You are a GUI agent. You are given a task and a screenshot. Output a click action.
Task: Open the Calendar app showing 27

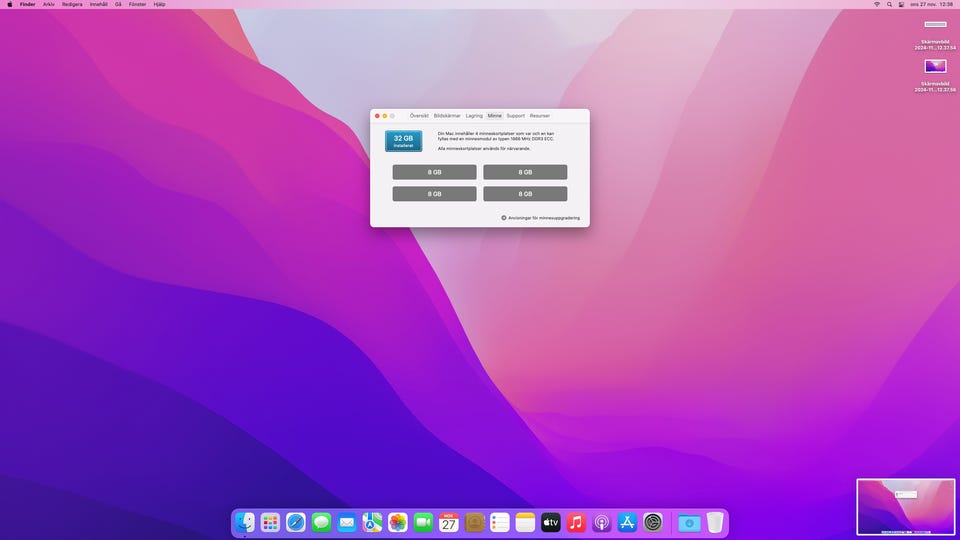[x=449, y=522]
